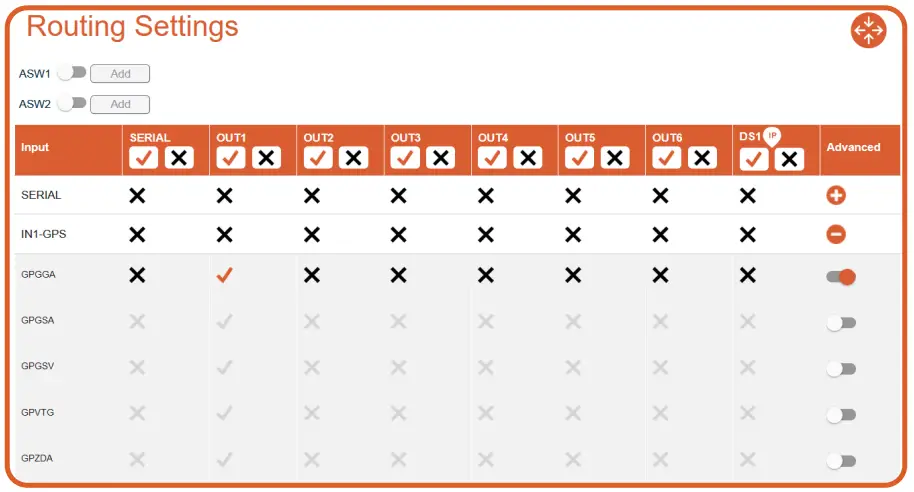
Task: Enable the GPGSA advanced toggle
Action: tap(841, 323)
